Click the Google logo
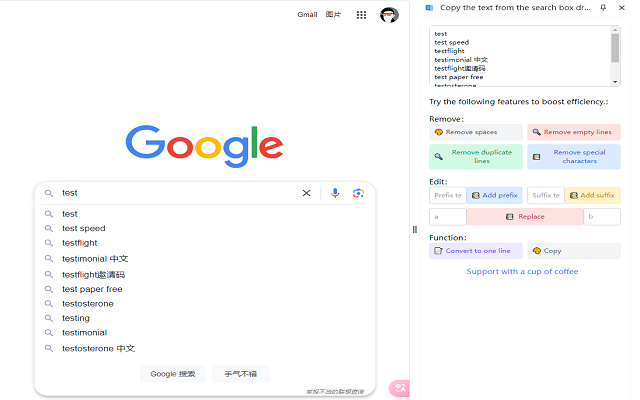 coord(204,146)
